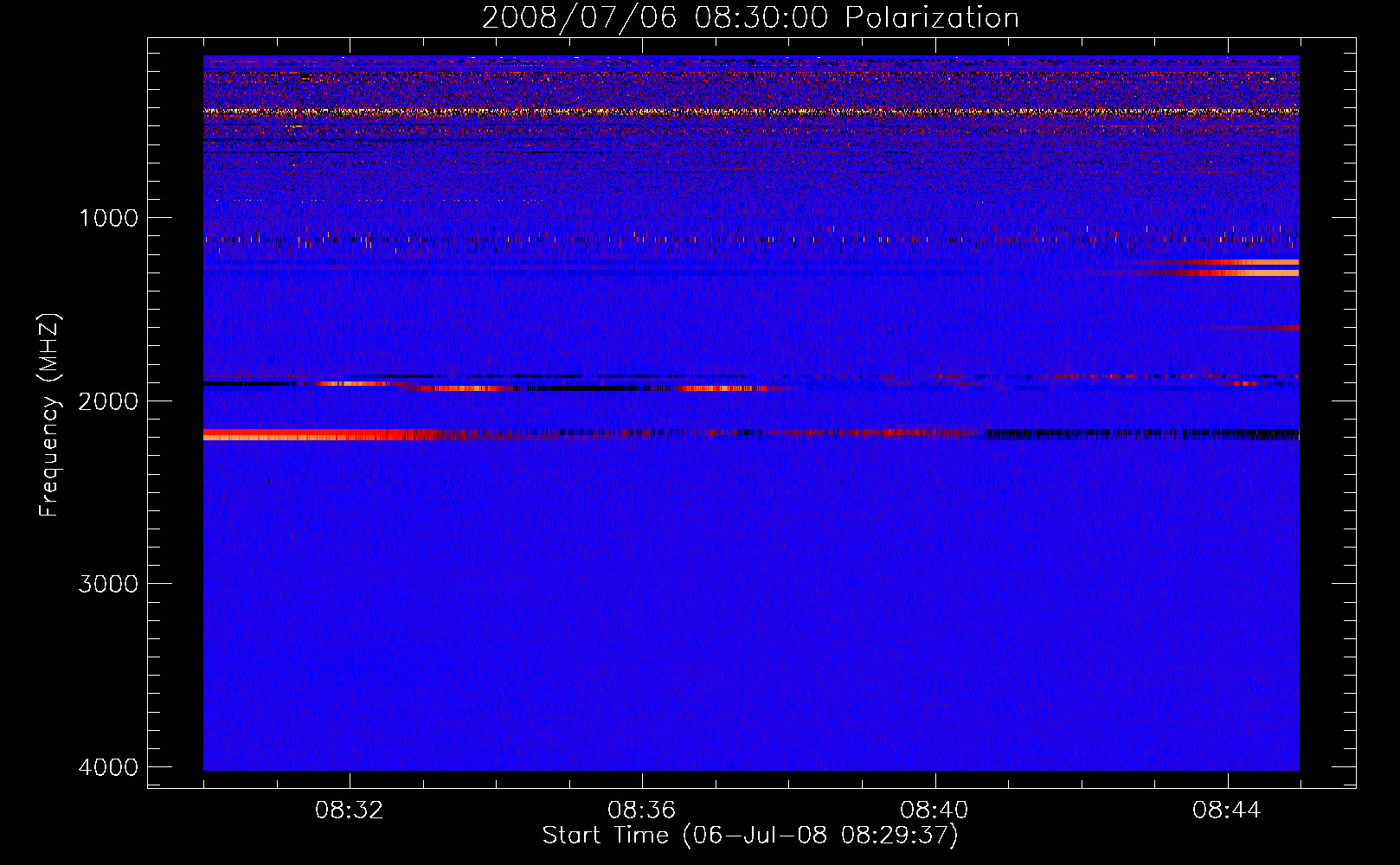Click the 08:40 time tick label
The width and height of the screenshot is (1400, 865).
click(934, 811)
